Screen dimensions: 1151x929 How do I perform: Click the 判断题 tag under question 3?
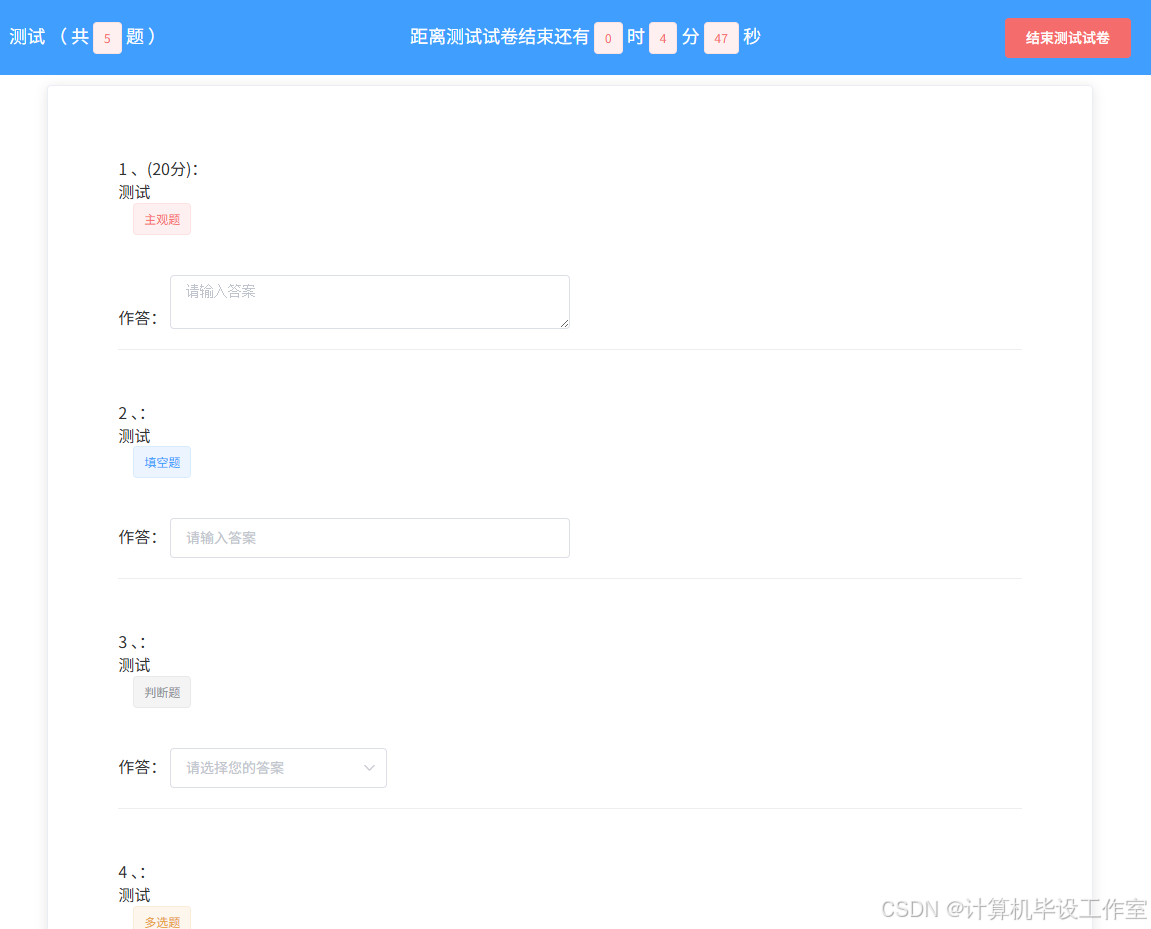tap(161, 692)
